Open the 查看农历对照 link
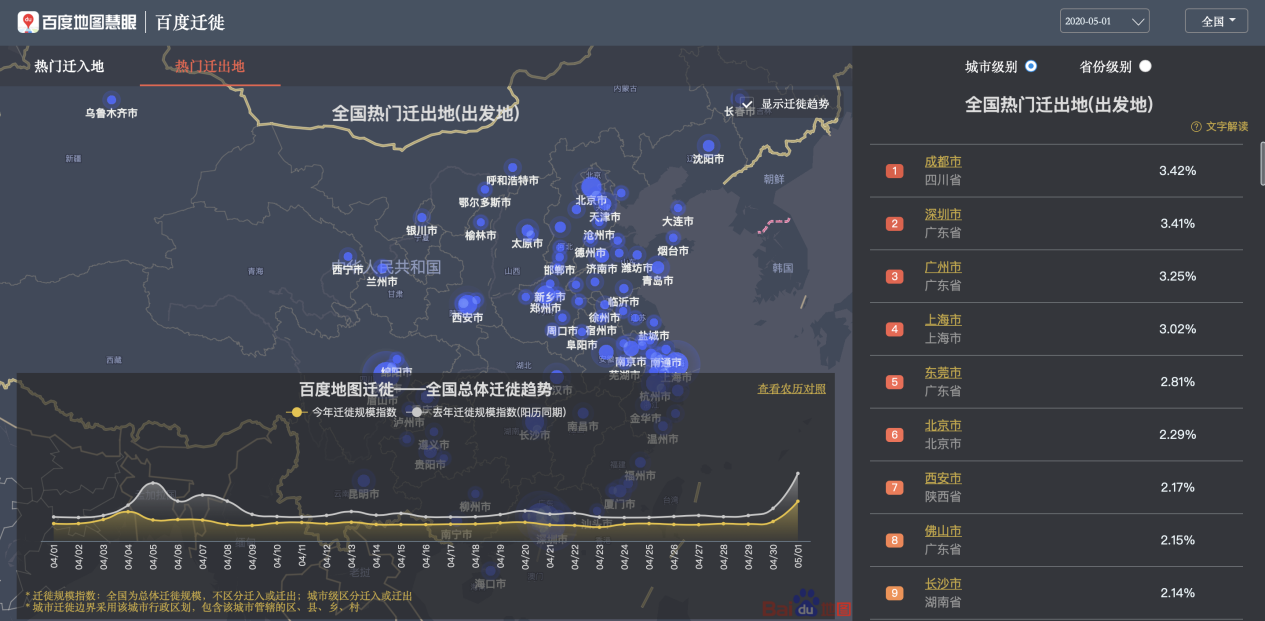The height and width of the screenshot is (621, 1265). (x=791, y=389)
